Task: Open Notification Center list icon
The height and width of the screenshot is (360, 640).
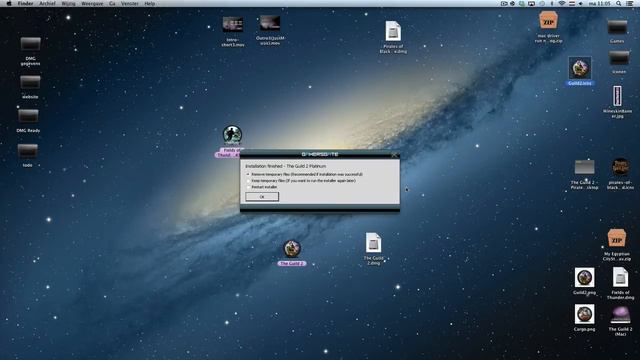Action: click(630, 3)
